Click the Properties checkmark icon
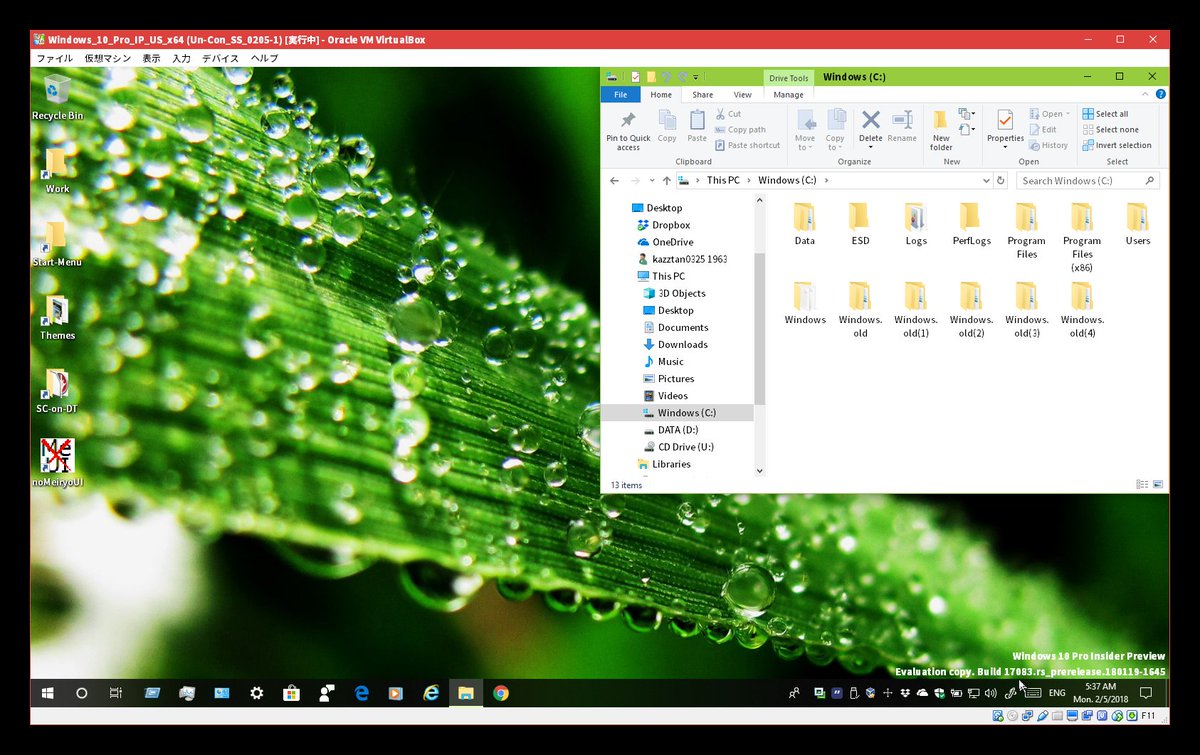The height and width of the screenshot is (755, 1200). [x=1005, y=120]
